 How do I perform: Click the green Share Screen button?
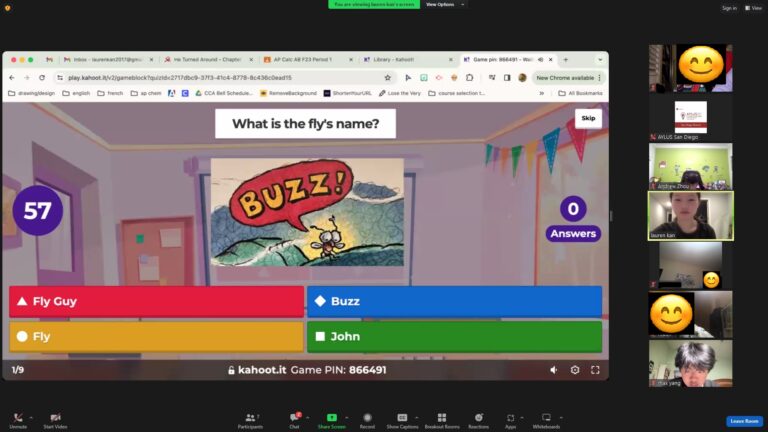332,420
